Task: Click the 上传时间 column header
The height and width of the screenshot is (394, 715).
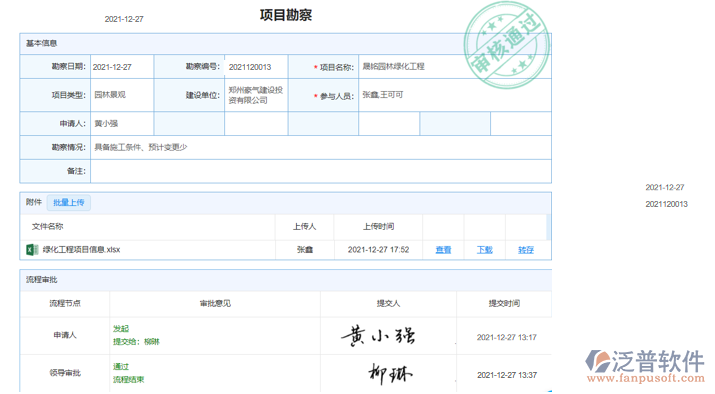Action: pyautogui.click(x=378, y=227)
